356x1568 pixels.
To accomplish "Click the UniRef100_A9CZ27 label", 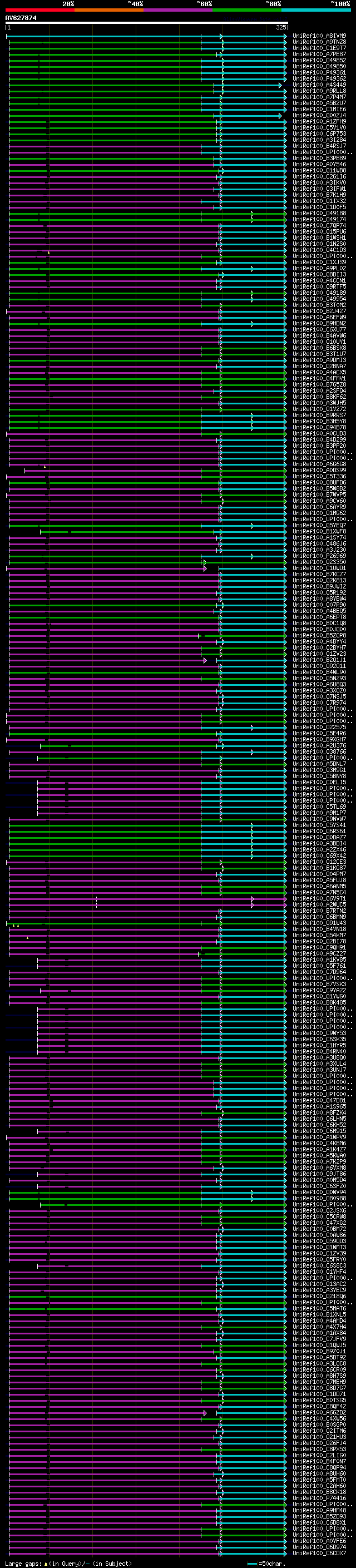I will click(x=319, y=954).
